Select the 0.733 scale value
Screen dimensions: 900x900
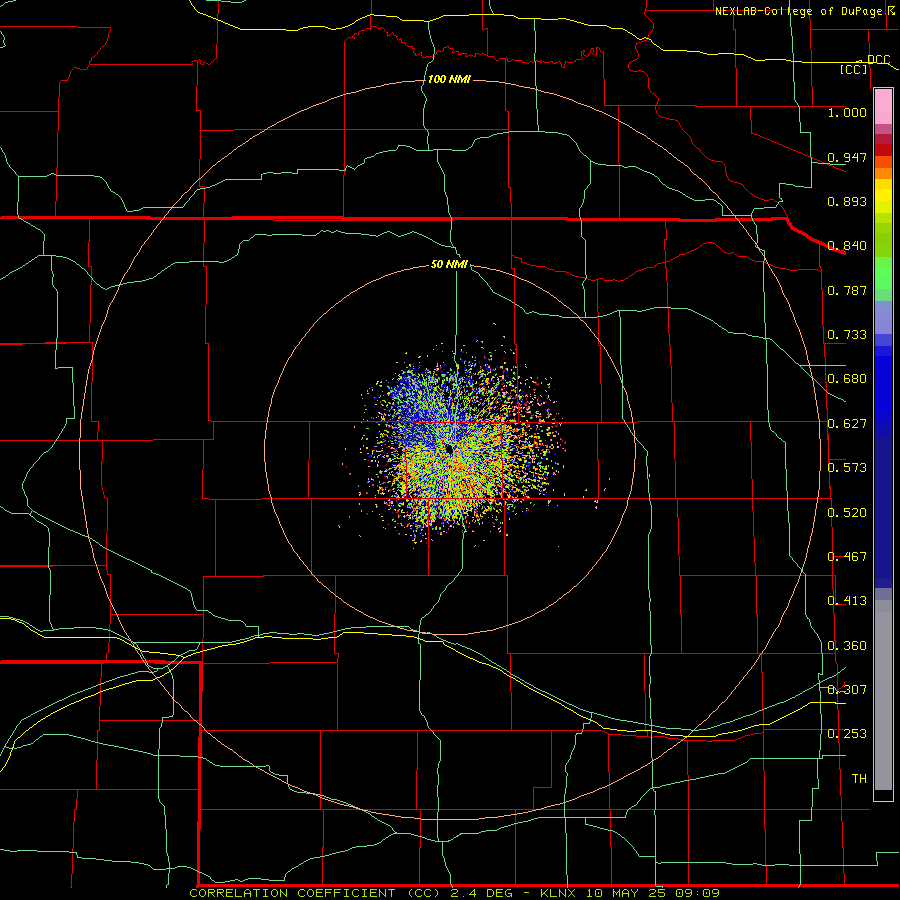pyautogui.click(x=847, y=335)
